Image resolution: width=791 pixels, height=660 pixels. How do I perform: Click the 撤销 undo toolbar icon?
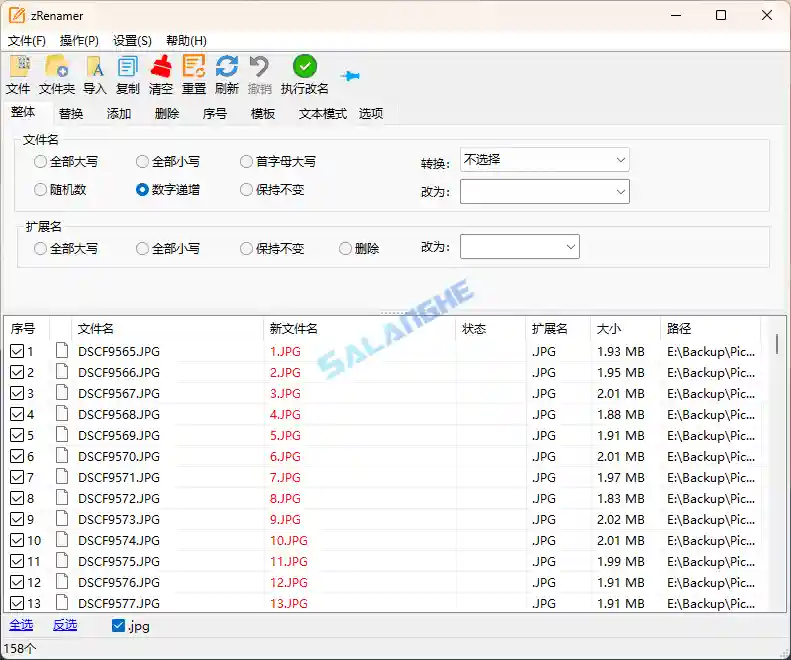pos(259,67)
